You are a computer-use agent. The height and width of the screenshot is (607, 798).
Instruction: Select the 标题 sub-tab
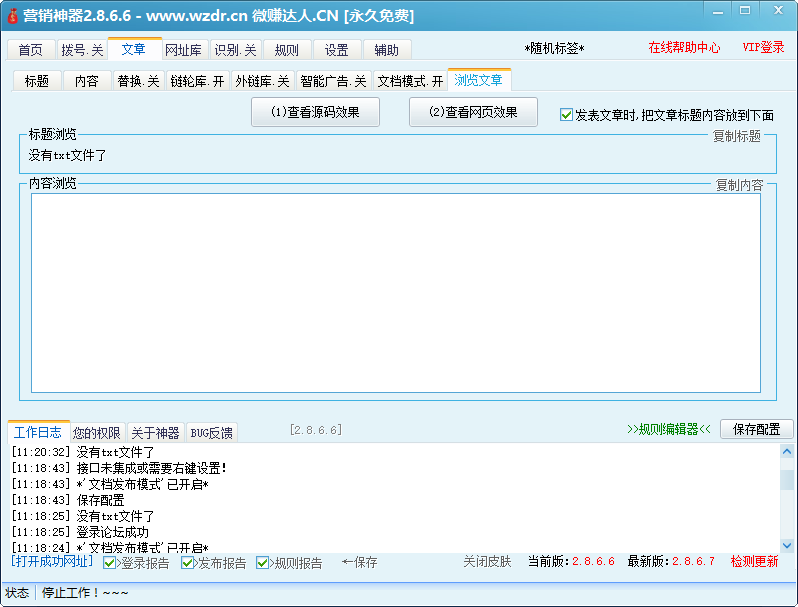(37, 81)
